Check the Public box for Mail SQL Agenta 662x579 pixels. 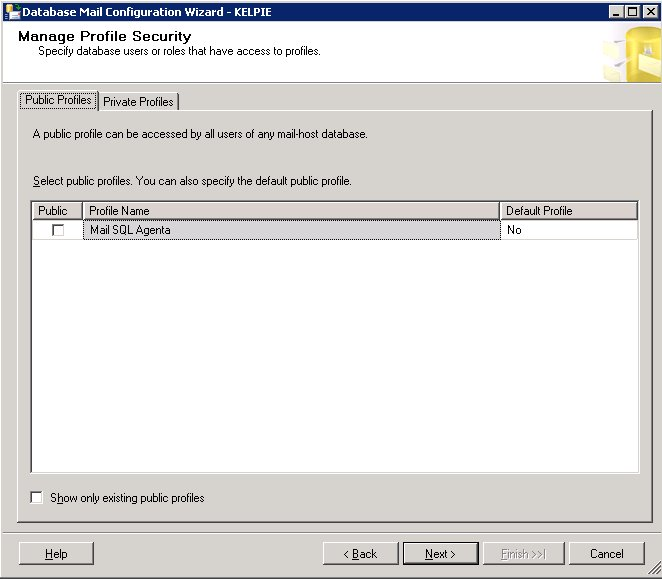pos(58,230)
